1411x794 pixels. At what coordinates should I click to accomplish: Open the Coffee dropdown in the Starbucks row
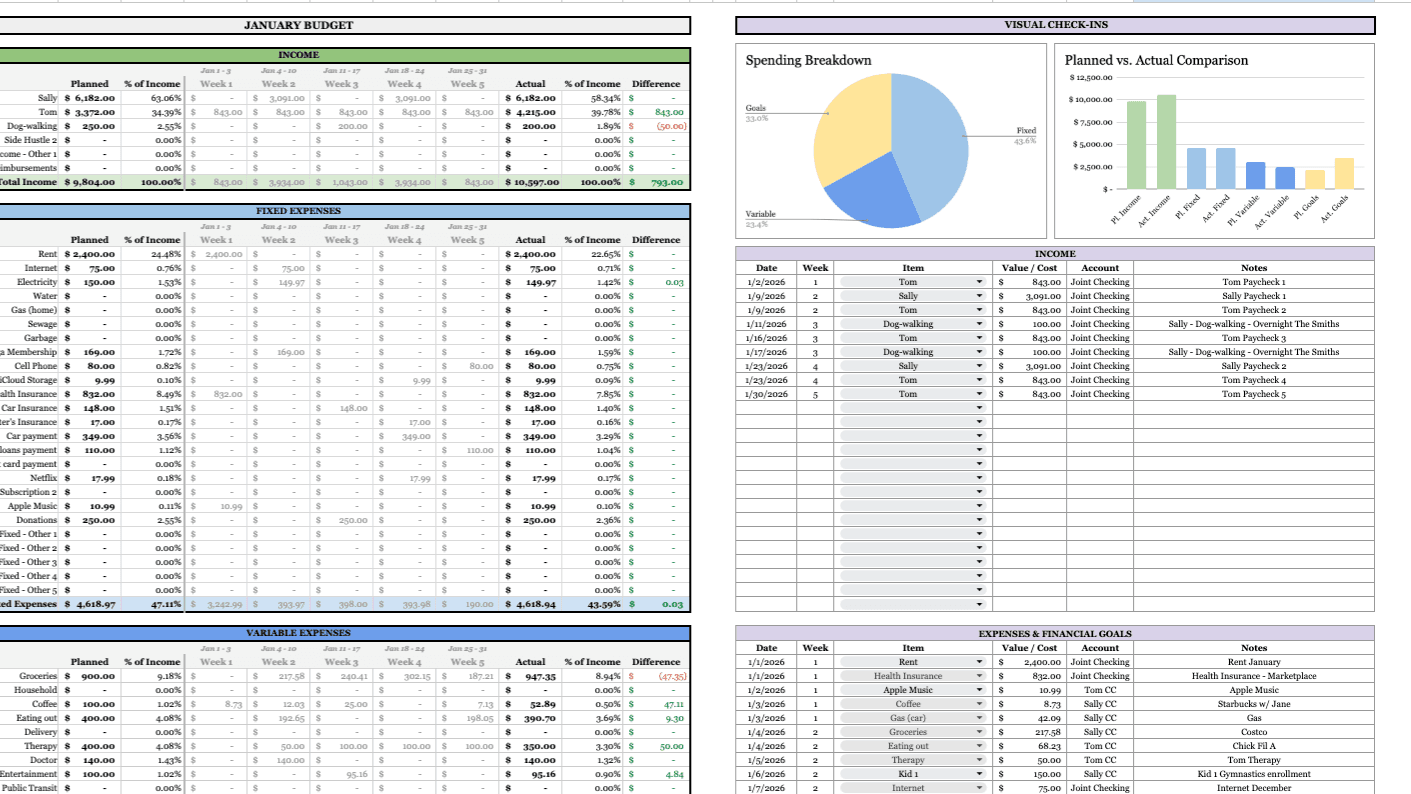979,704
